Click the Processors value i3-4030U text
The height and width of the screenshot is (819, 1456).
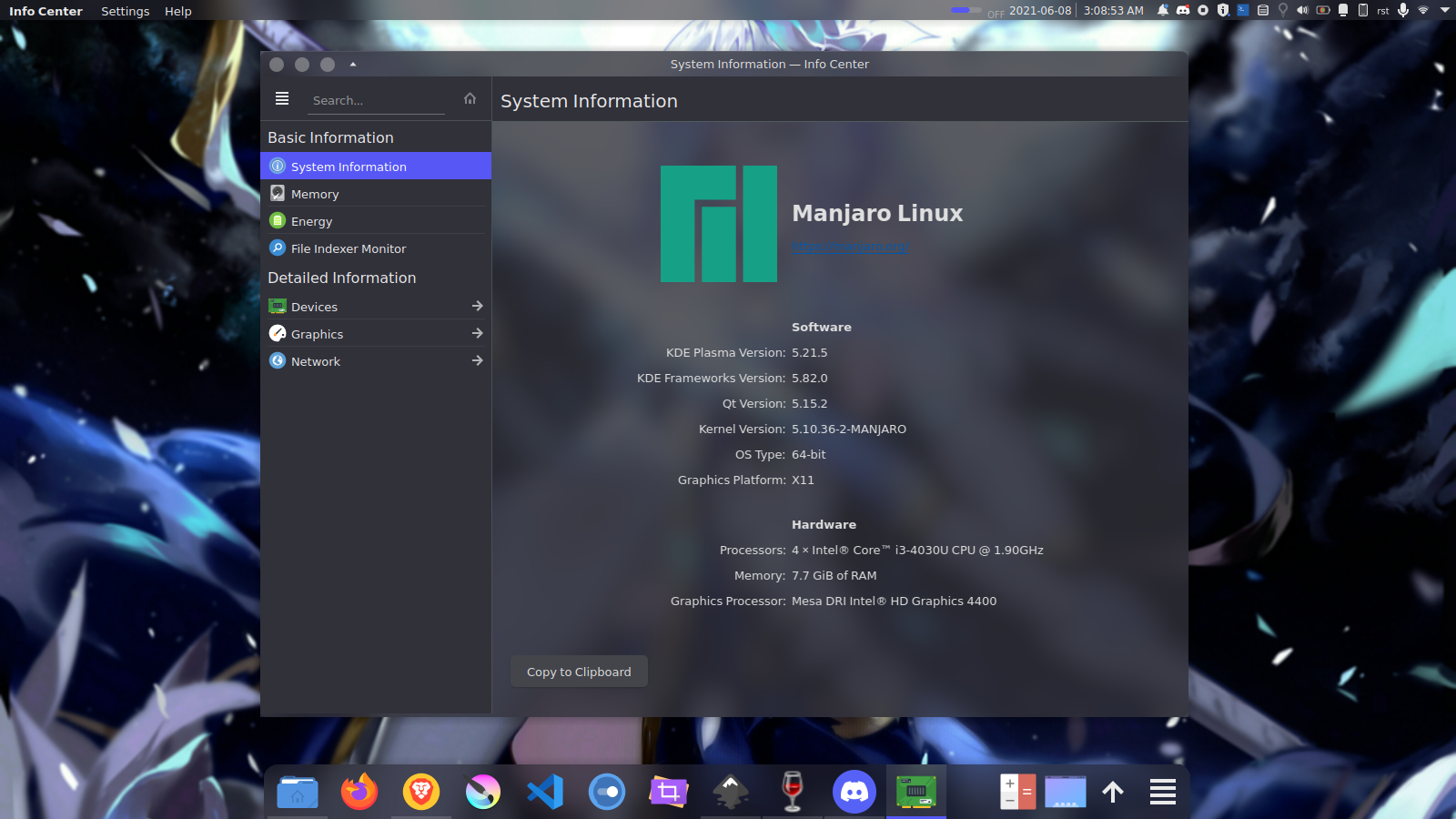917,550
